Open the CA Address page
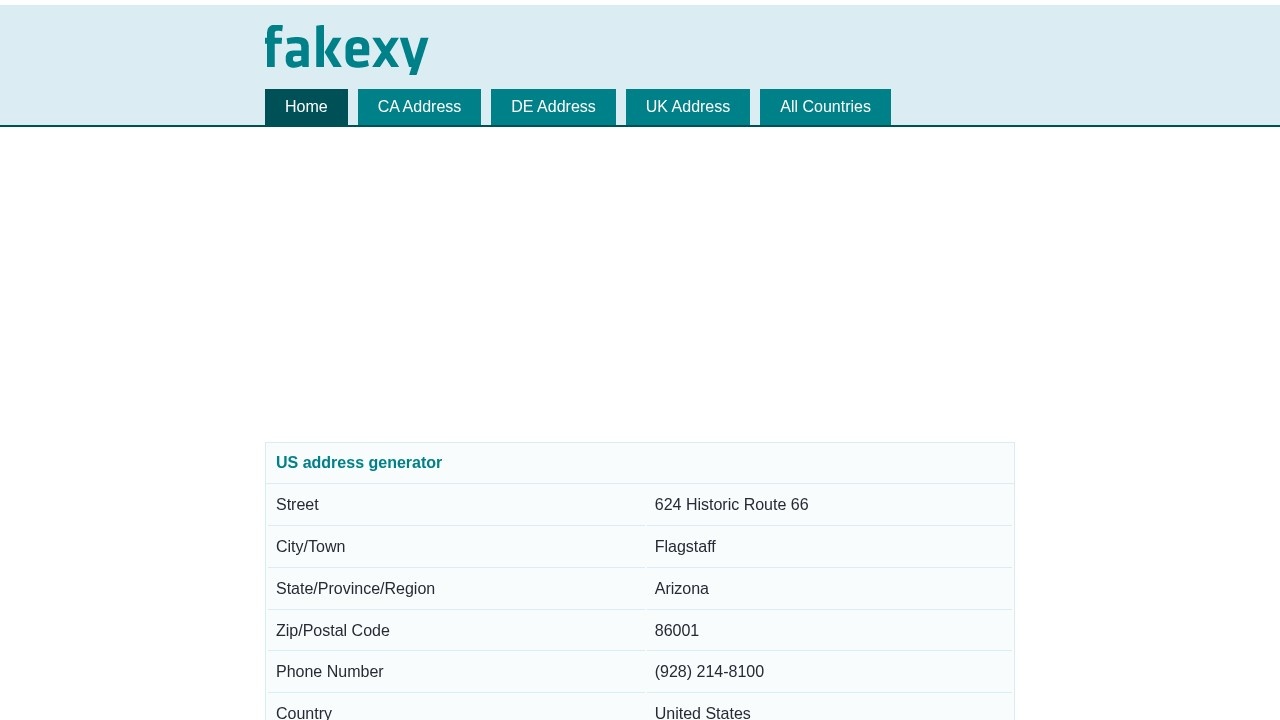This screenshot has height=720, width=1280. coord(419,107)
